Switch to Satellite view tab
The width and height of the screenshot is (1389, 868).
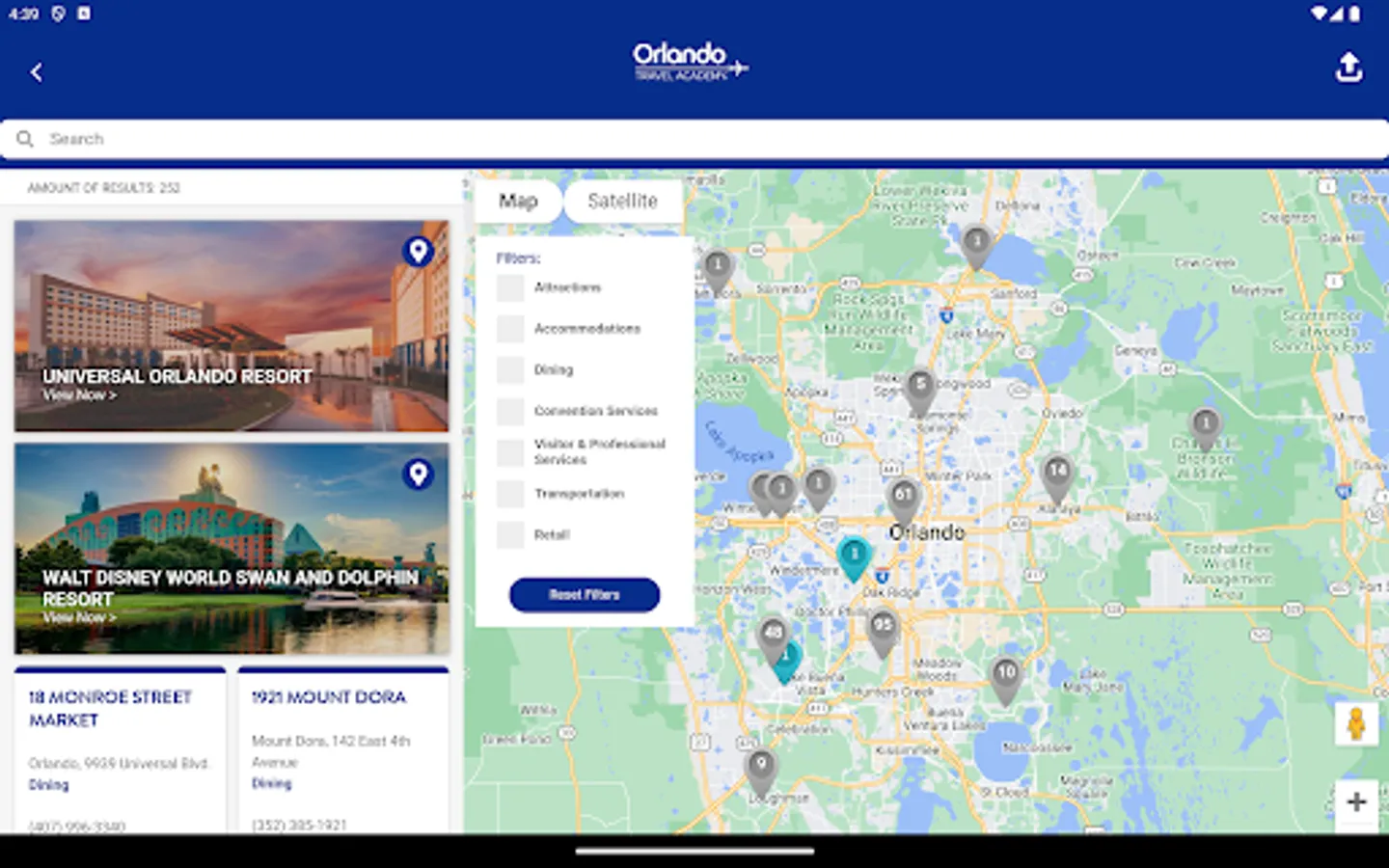click(623, 202)
